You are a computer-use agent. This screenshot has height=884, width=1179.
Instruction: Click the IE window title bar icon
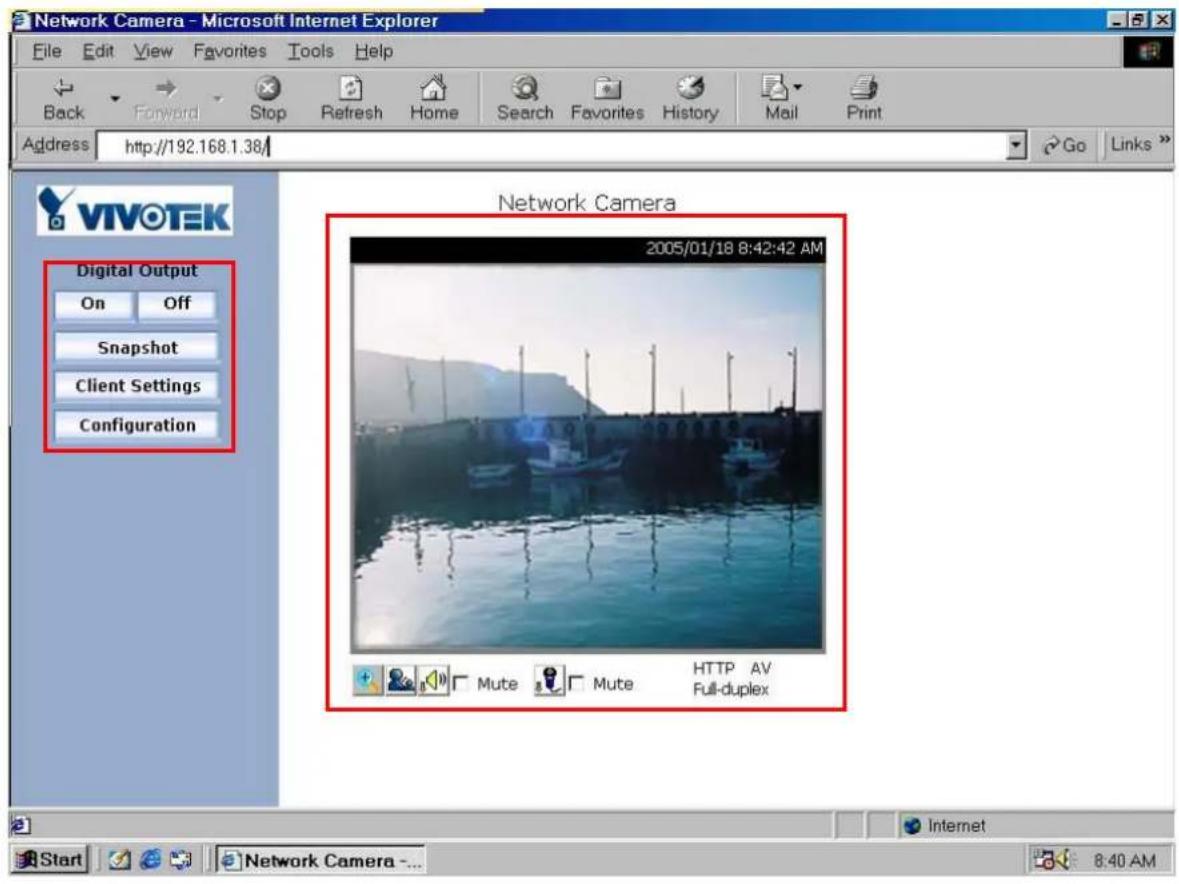[x=22, y=20]
